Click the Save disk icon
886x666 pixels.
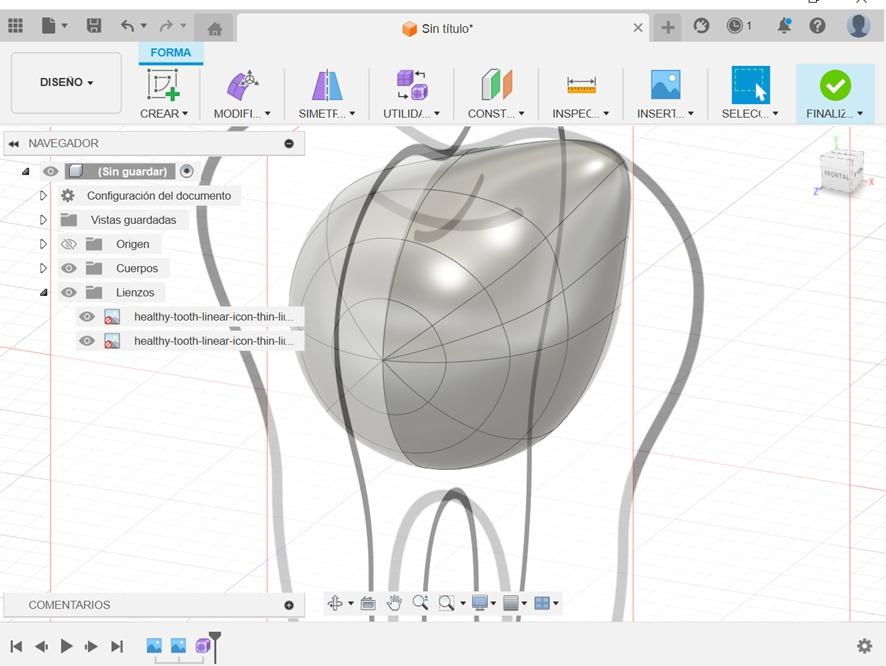[x=94, y=26]
